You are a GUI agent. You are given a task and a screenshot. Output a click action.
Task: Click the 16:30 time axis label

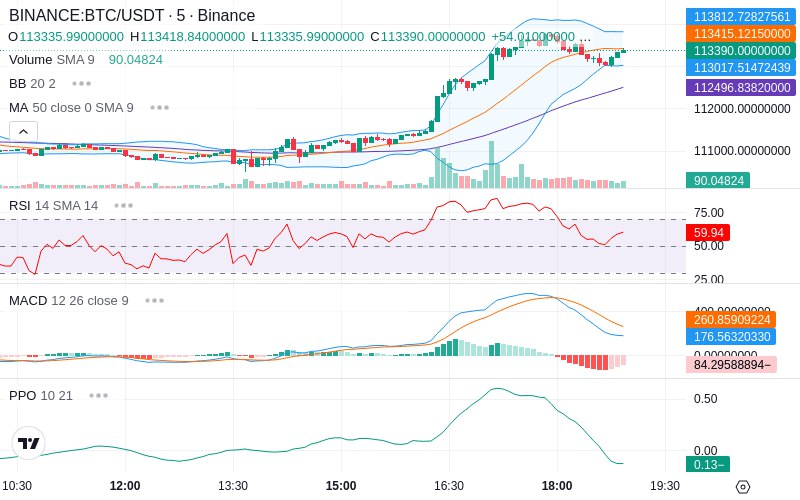(x=449, y=486)
